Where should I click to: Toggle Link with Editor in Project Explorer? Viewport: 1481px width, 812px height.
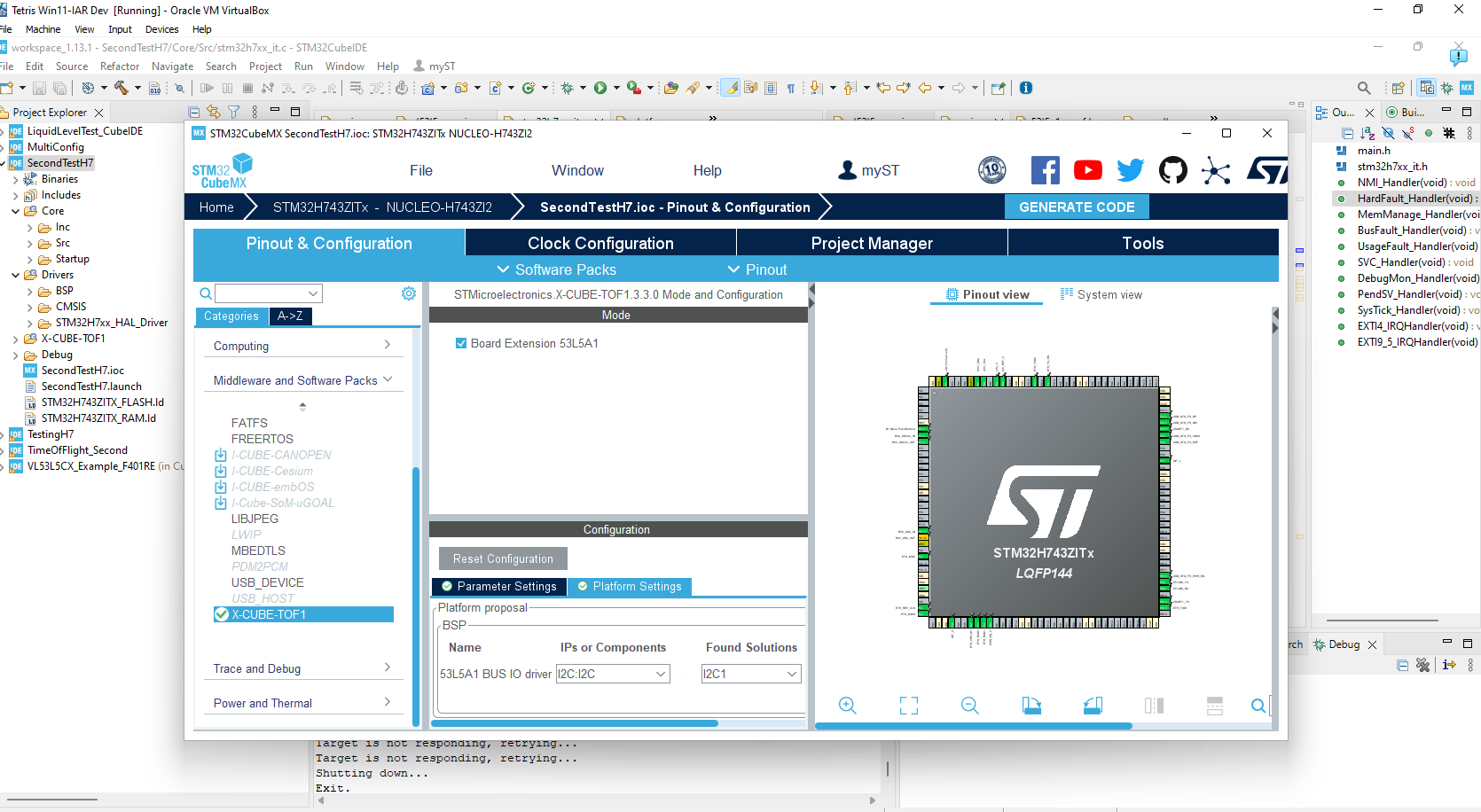pos(213,112)
